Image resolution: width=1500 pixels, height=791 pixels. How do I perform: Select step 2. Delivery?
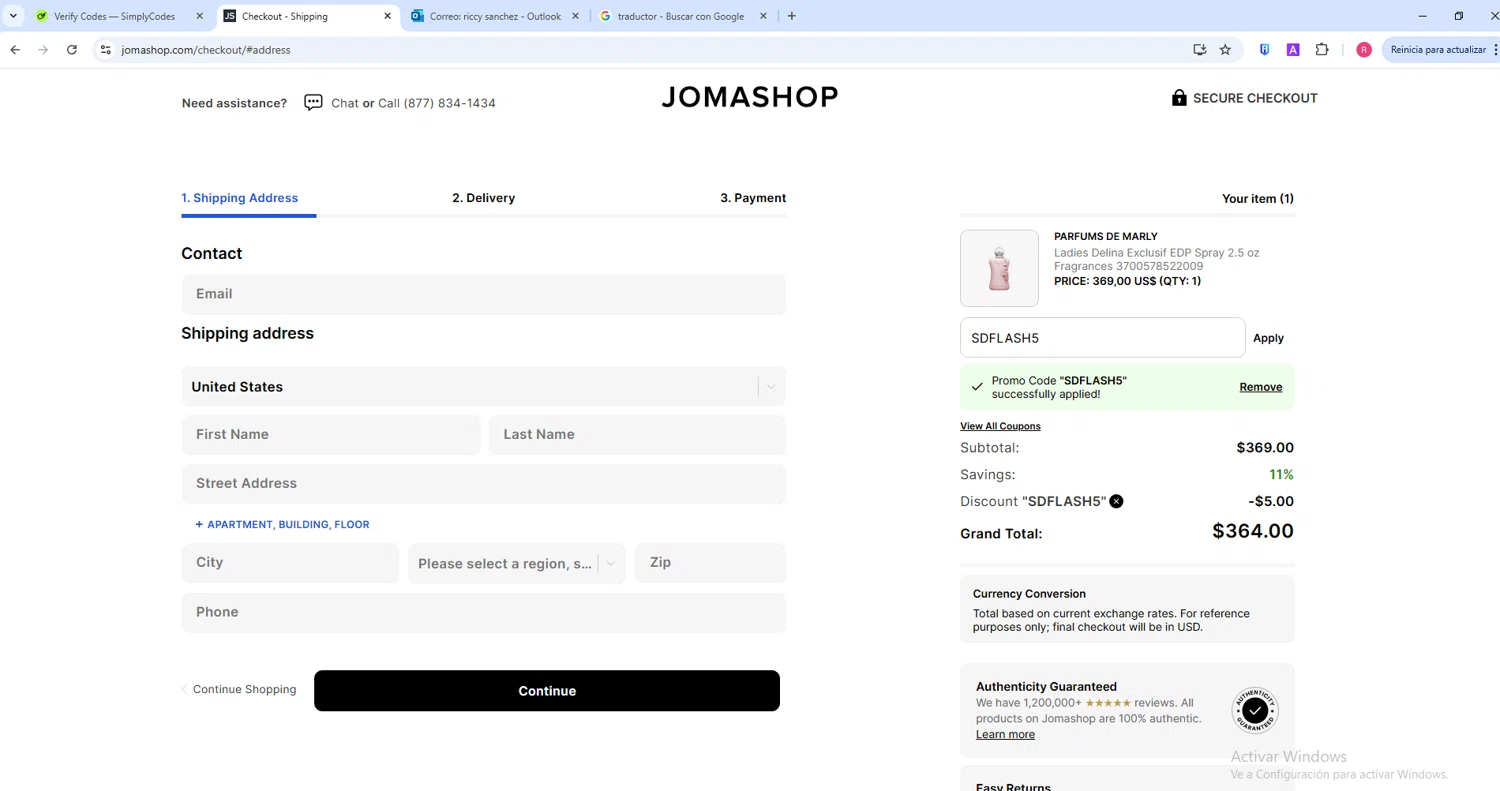[483, 198]
